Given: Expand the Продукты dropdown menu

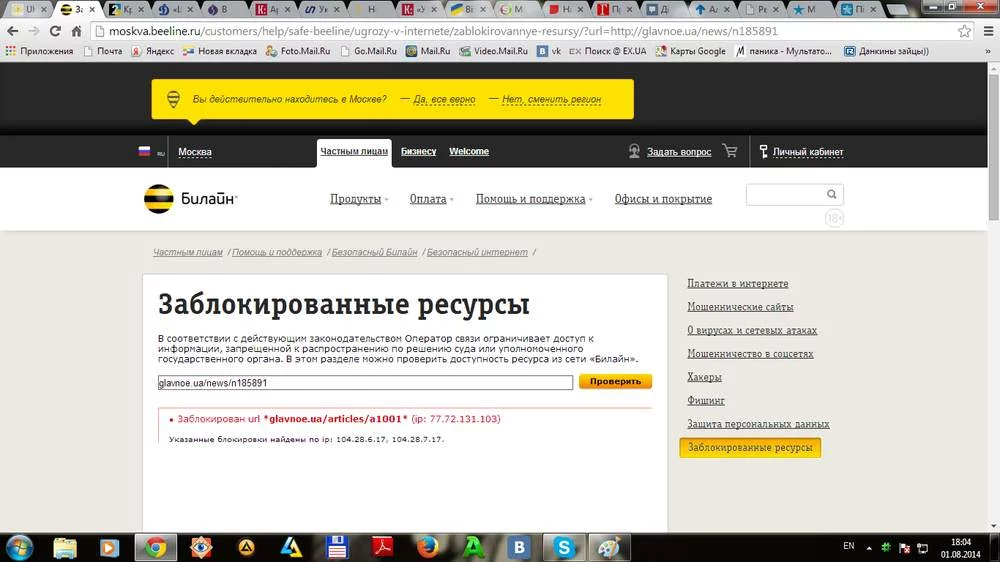Looking at the screenshot, I should [x=359, y=199].
